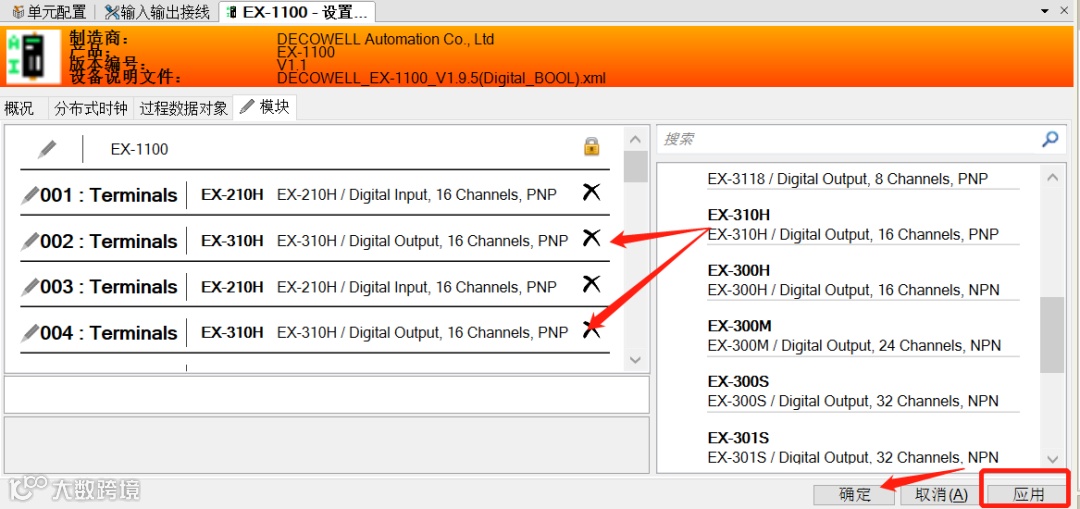Select EX-300M 24 Channels entry
Screen dimensions: 1080x509
(863, 335)
